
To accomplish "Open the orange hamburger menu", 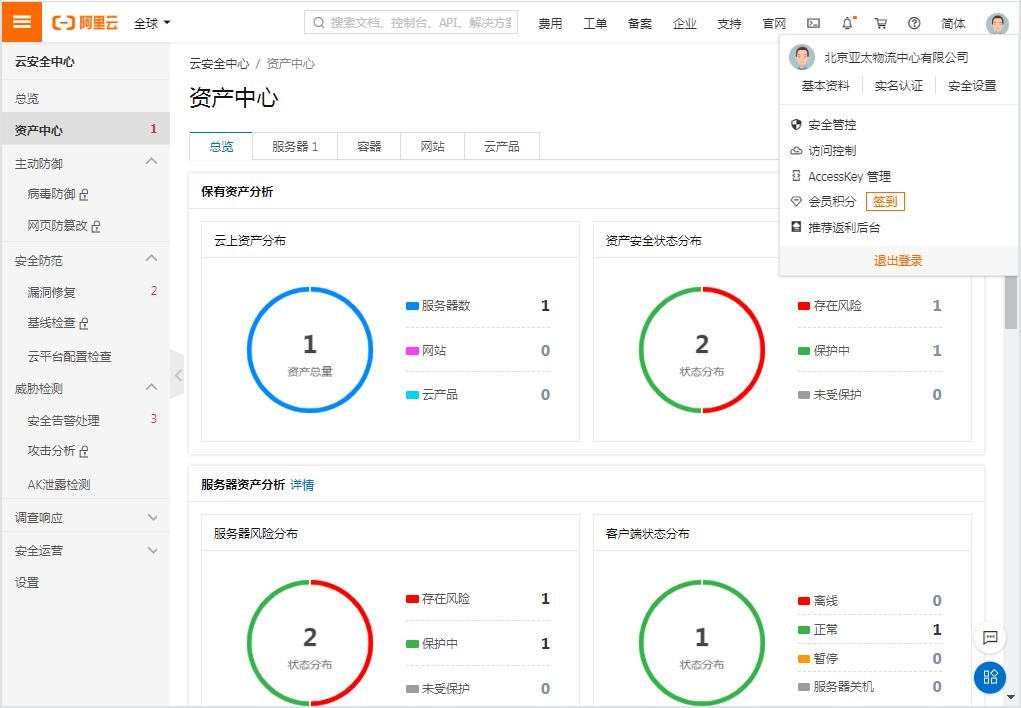I will coord(21,21).
